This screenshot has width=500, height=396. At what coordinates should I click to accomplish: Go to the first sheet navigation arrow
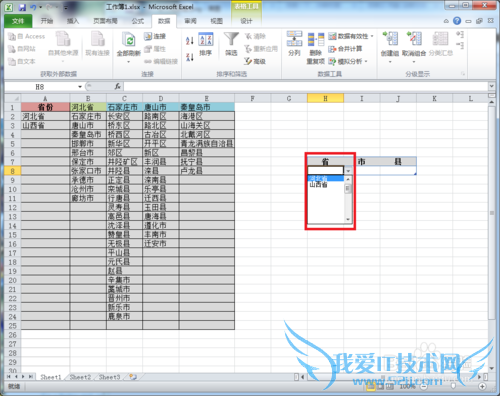click(9, 377)
